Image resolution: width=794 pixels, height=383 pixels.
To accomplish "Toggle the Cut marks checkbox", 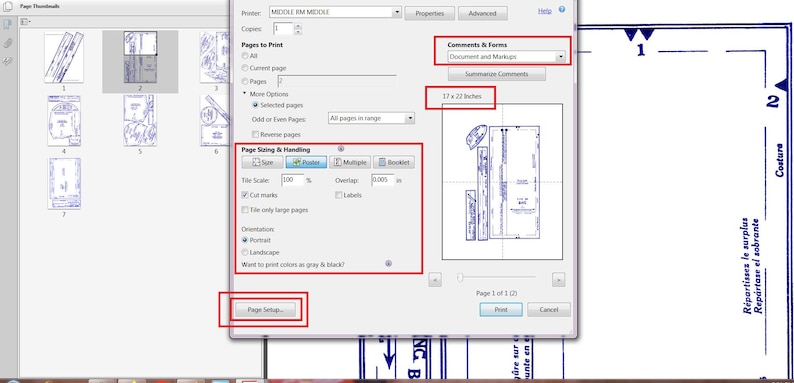I will point(245,195).
